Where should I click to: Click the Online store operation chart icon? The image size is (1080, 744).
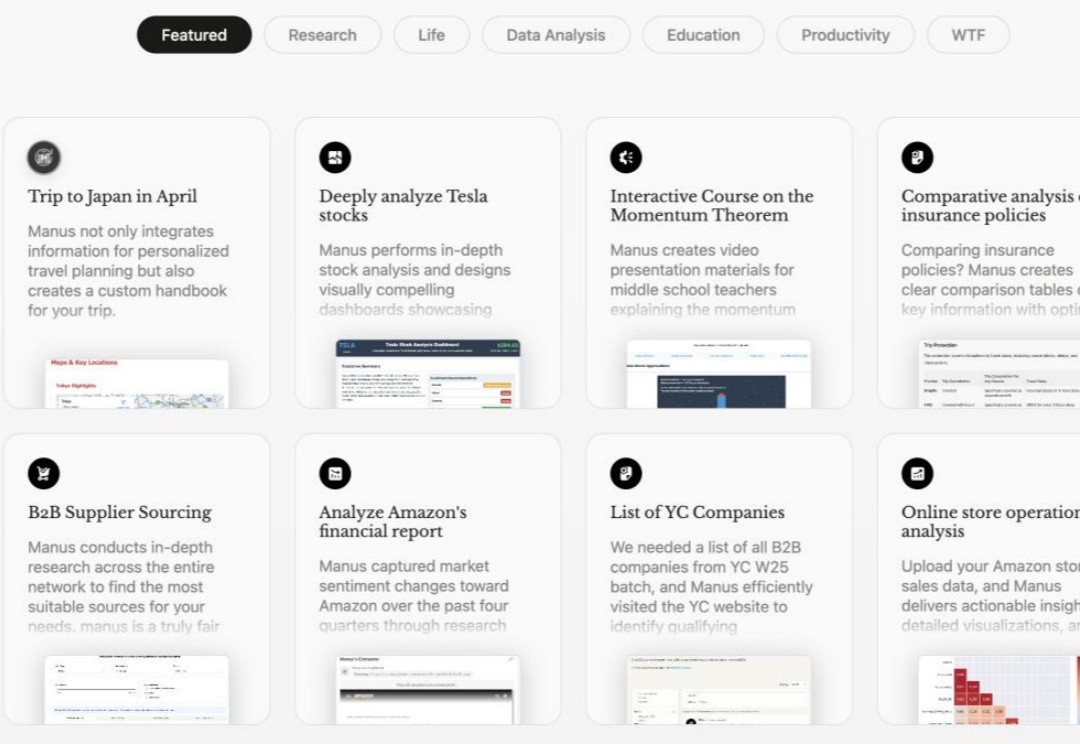[x=917, y=473]
